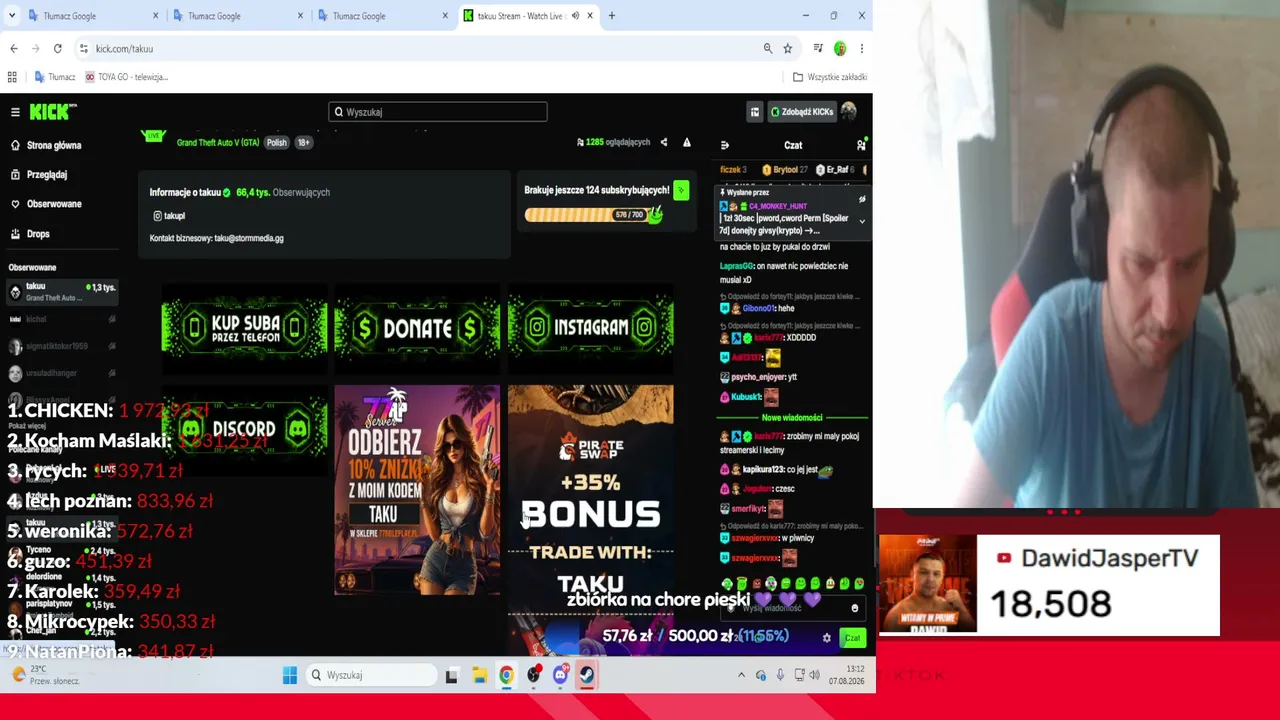Go back in Chrome

14,48
